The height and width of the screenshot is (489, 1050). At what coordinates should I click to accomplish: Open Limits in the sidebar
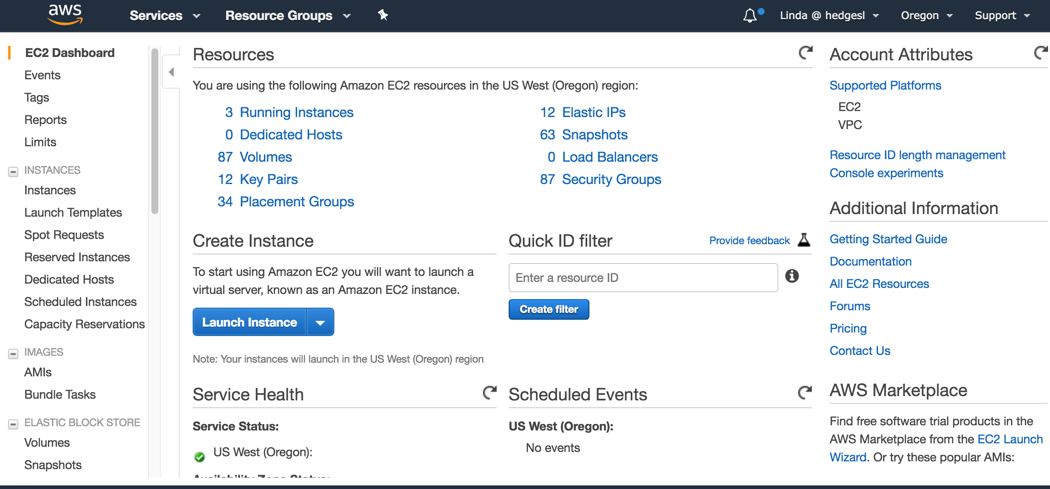click(x=40, y=142)
